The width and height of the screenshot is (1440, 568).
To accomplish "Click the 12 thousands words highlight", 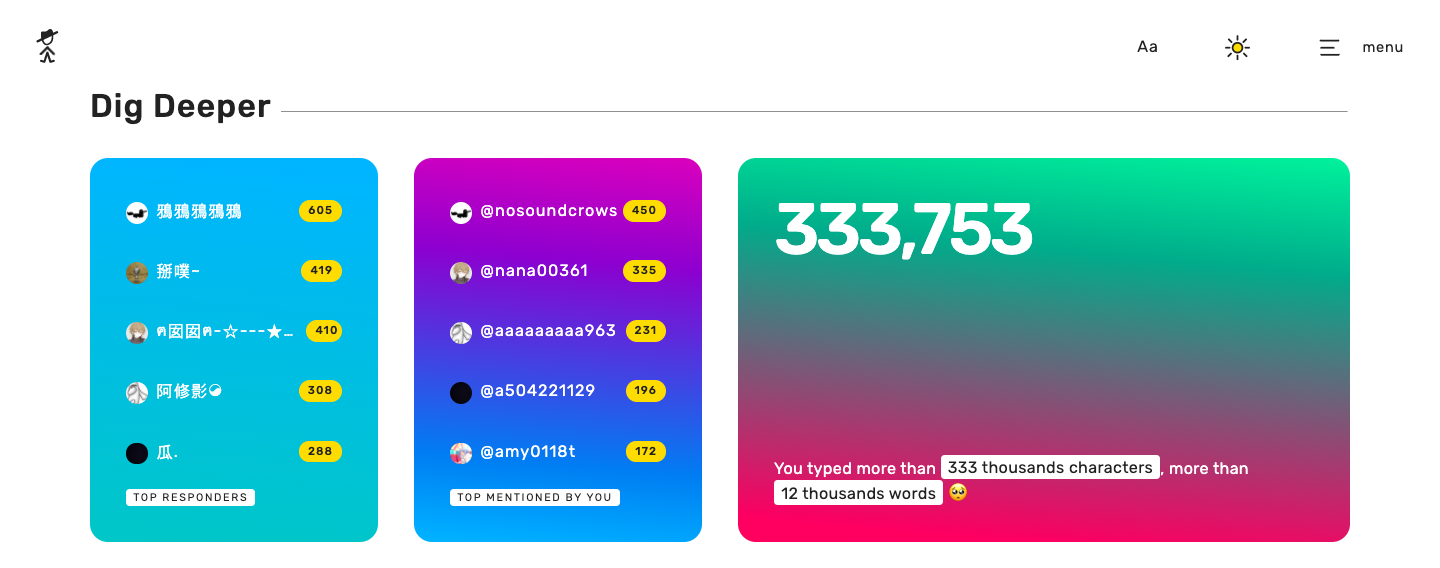I will coord(858,493).
